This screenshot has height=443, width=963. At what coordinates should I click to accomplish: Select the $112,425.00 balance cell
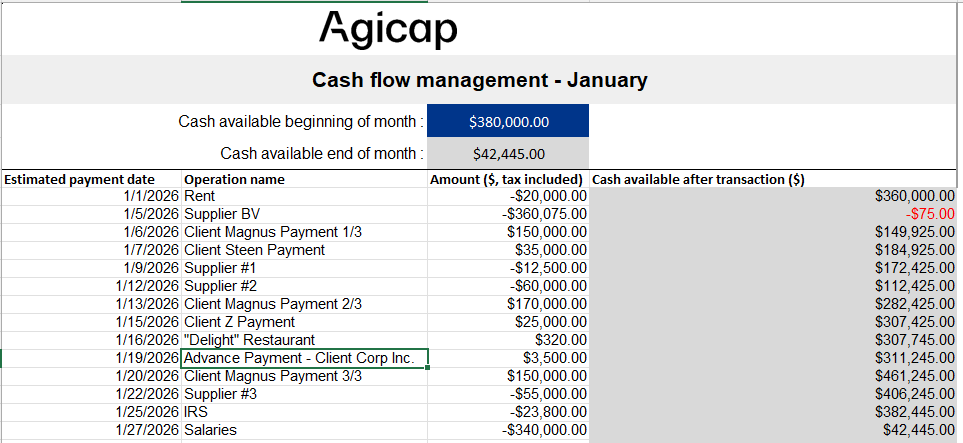pos(773,286)
